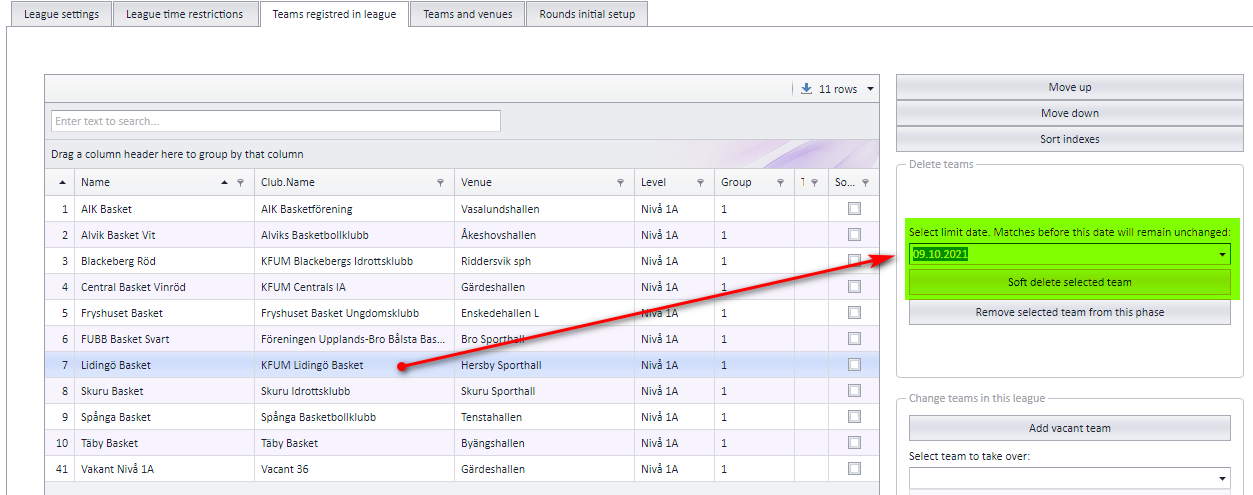This screenshot has height=495, width=1253.
Task: Select the Vakant Nivå 1A name cell
Action: pyautogui.click(x=164, y=469)
